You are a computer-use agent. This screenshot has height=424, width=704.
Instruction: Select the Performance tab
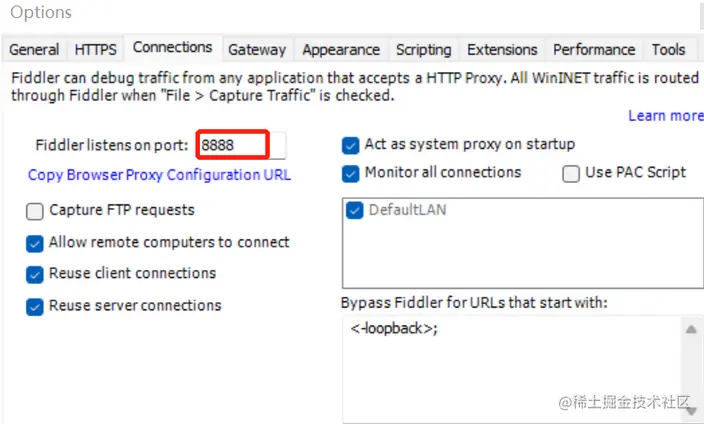point(594,49)
